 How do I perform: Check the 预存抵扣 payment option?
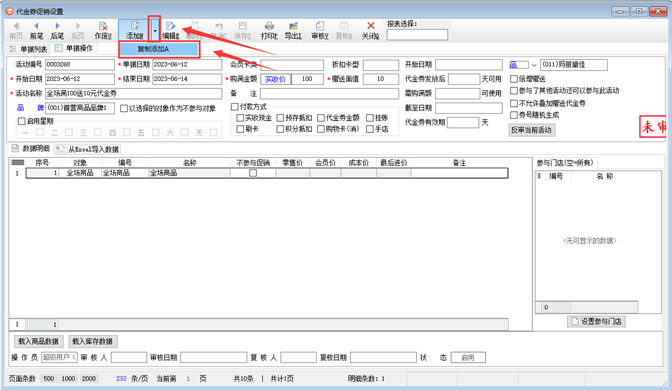pos(280,117)
